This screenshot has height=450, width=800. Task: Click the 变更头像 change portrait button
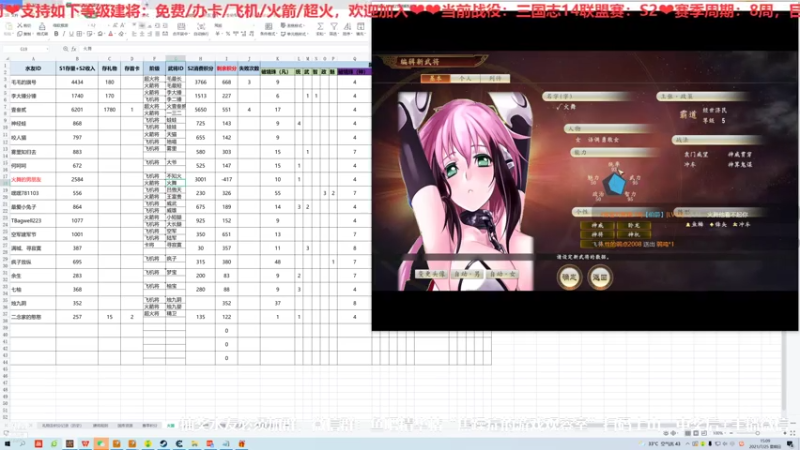(x=432, y=274)
